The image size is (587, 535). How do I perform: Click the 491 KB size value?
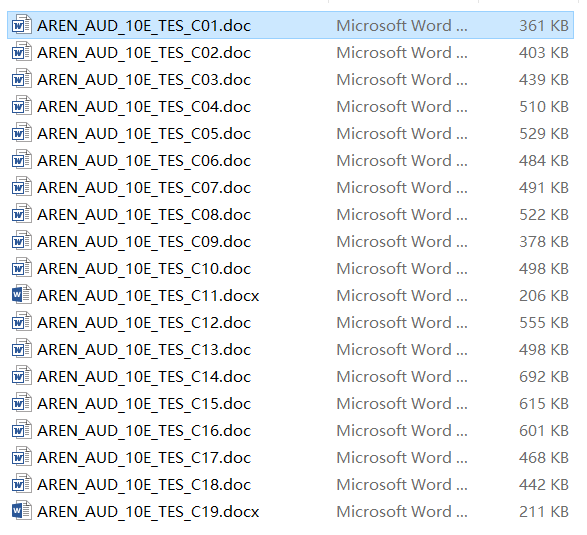544,188
